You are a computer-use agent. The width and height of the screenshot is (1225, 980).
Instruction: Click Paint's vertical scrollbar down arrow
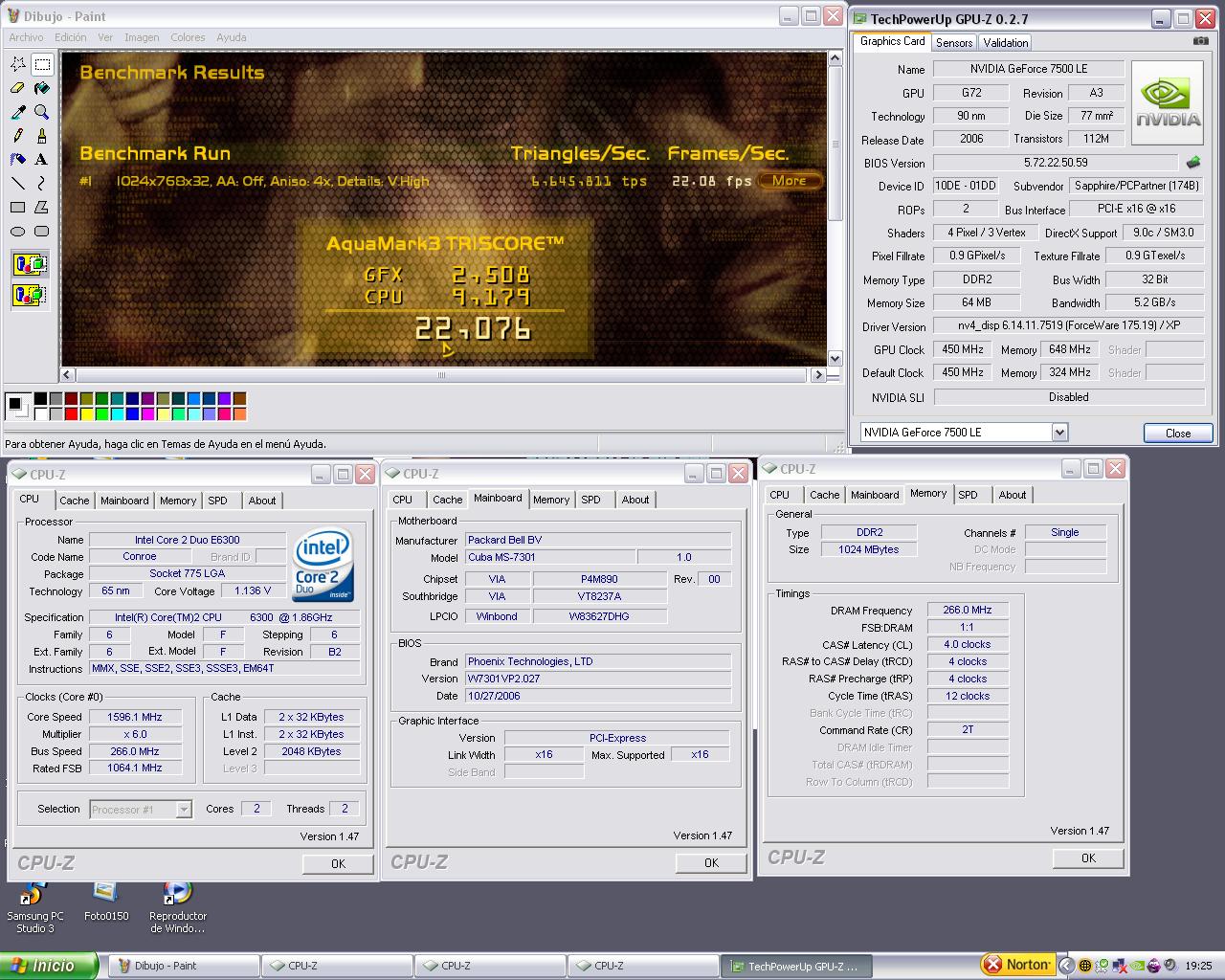coord(835,358)
